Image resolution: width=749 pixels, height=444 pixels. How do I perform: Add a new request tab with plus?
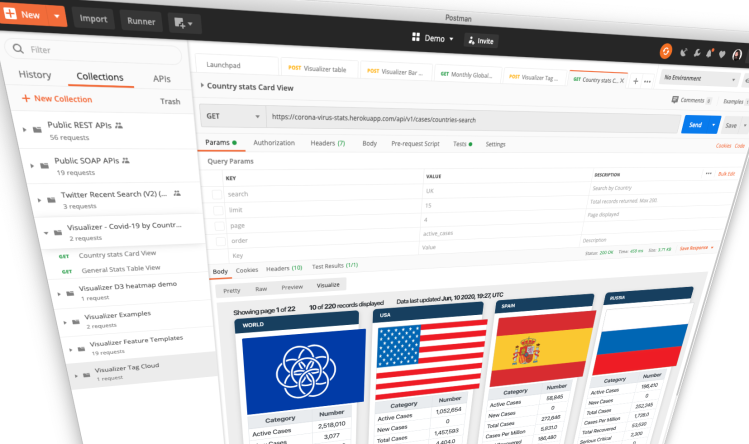click(x=635, y=81)
